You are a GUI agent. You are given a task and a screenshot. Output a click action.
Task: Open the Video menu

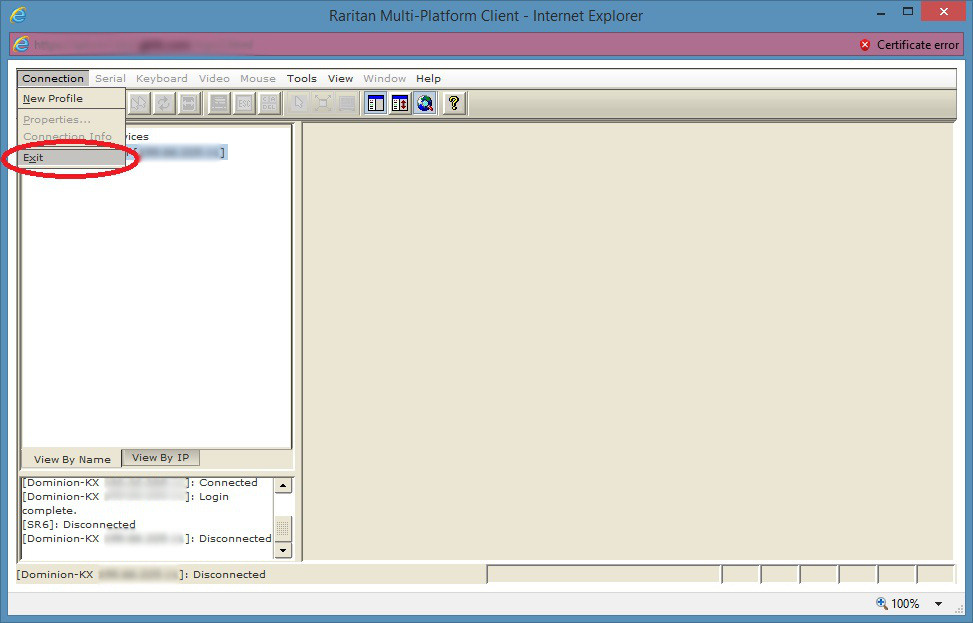pos(214,78)
